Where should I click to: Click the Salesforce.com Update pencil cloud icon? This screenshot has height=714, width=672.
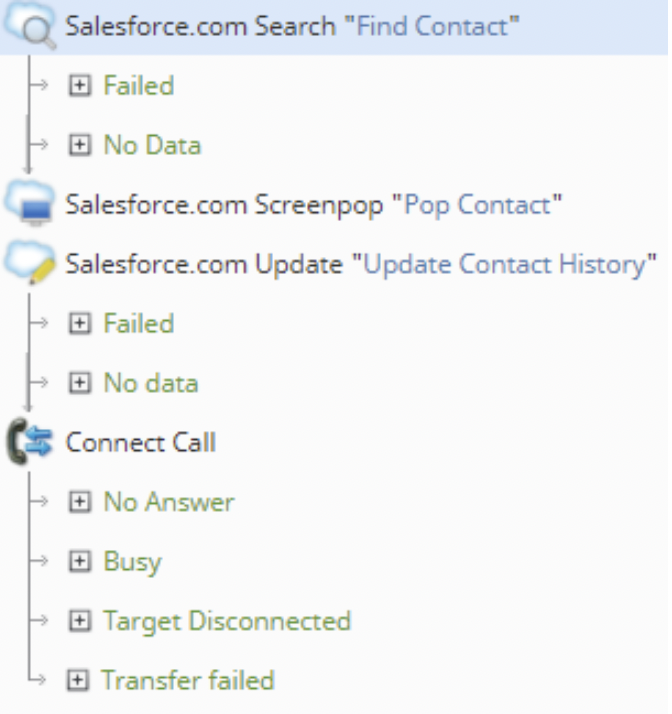coord(30,263)
